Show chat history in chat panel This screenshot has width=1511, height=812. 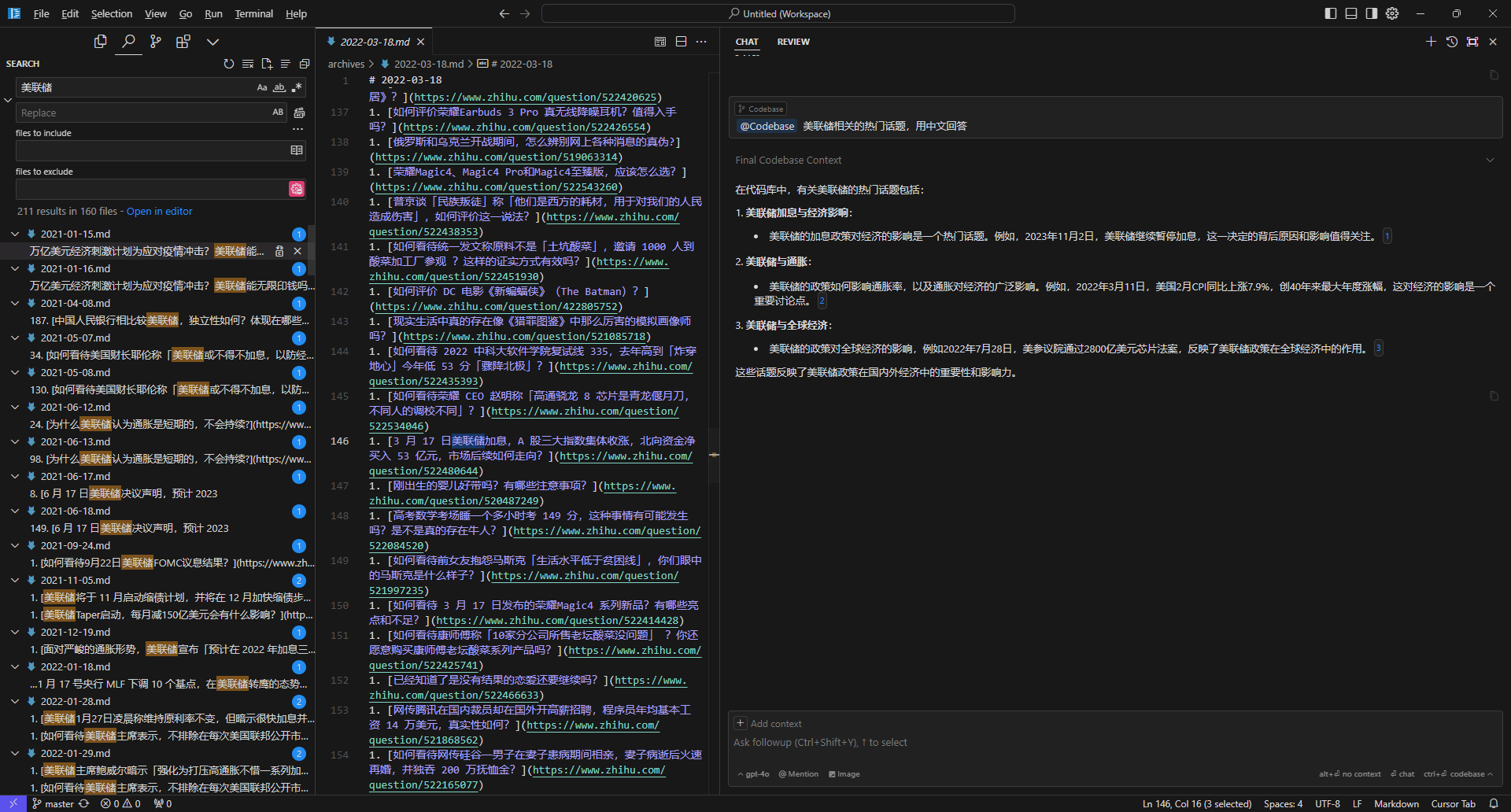click(1452, 42)
